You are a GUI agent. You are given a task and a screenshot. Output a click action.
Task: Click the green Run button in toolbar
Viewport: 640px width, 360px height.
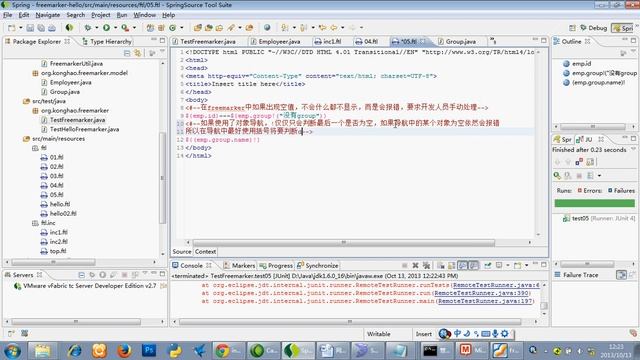107,28
